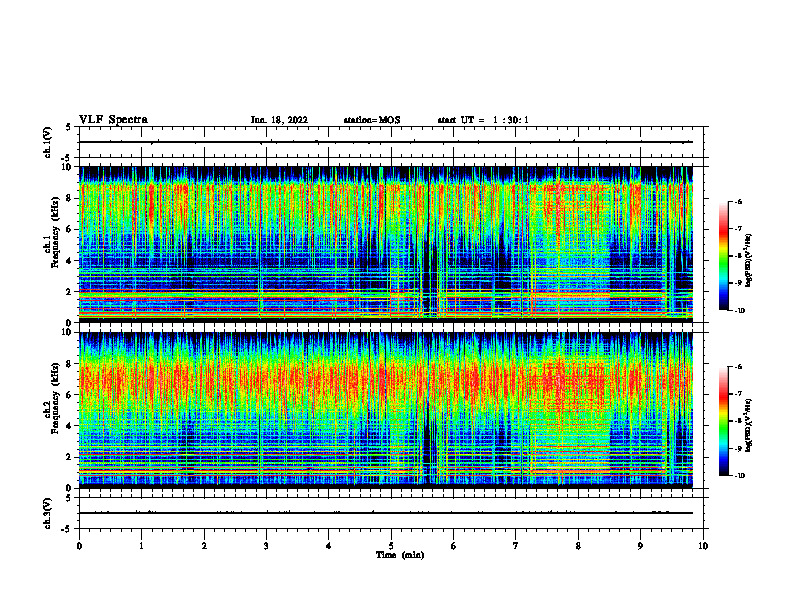Click the "station=MOS" label

pyautogui.click(x=372, y=120)
